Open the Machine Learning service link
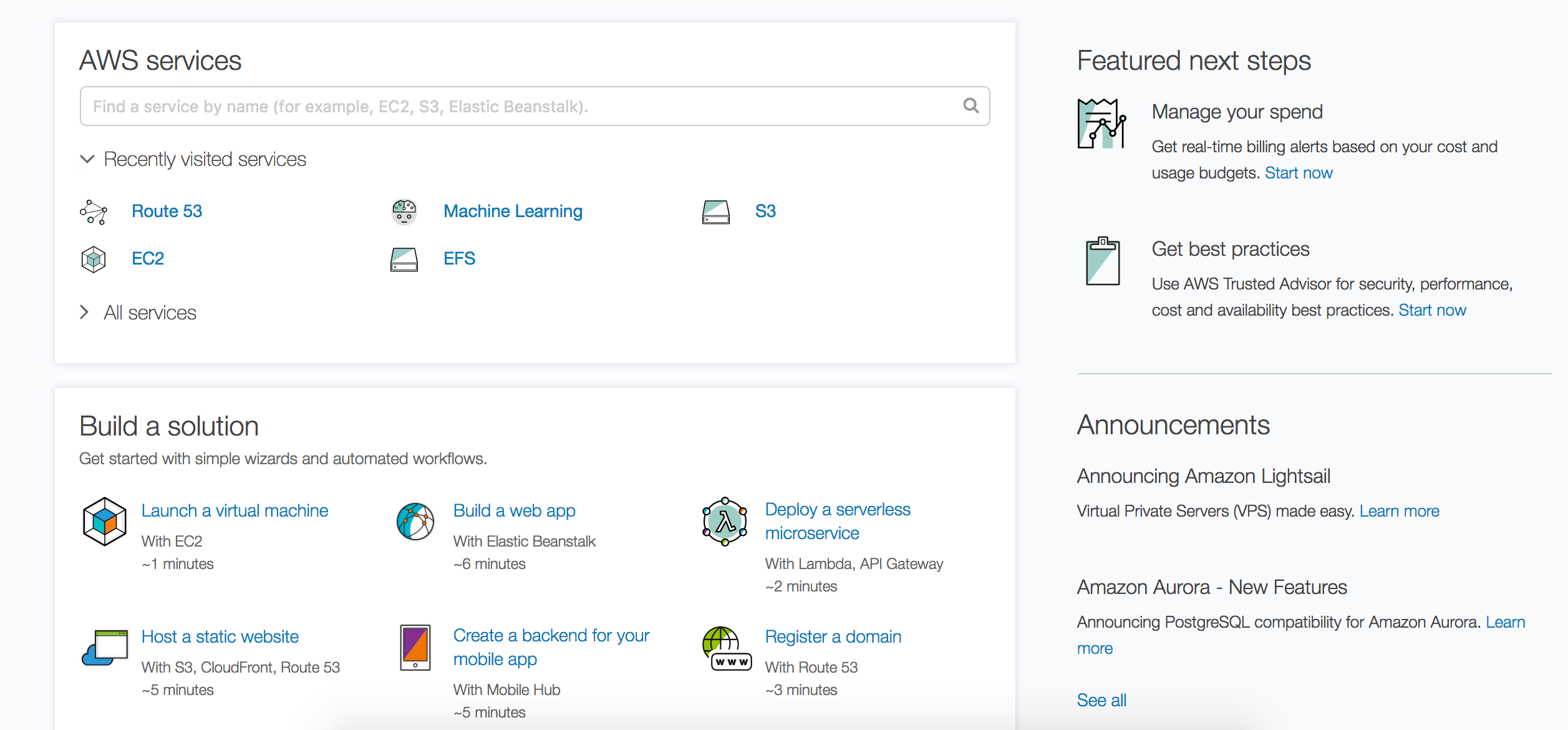Screen dimensions: 1568x730 coord(513,212)
